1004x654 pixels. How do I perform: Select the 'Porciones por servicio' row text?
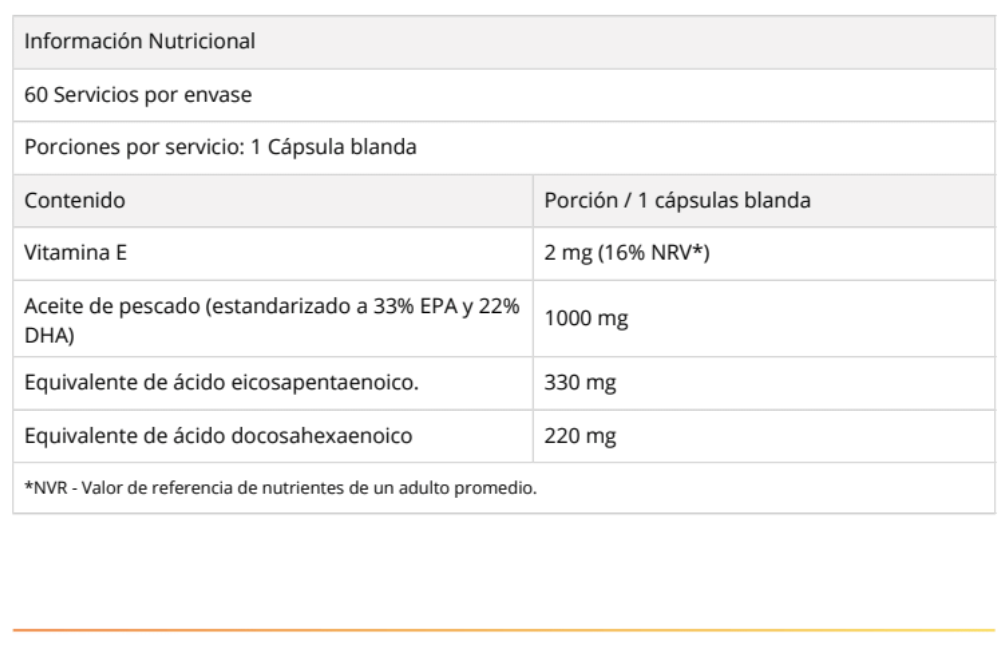[221, 147]
